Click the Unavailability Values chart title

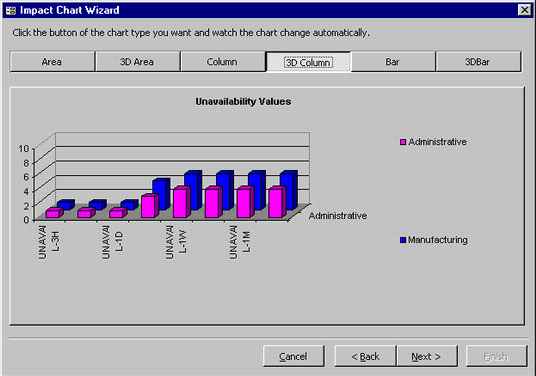243,102
